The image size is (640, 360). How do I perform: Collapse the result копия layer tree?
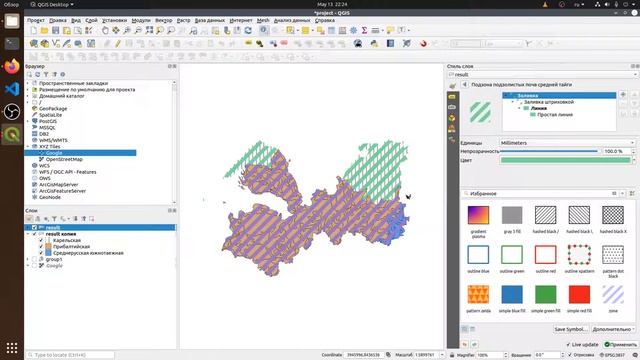[x=28, y=234]
